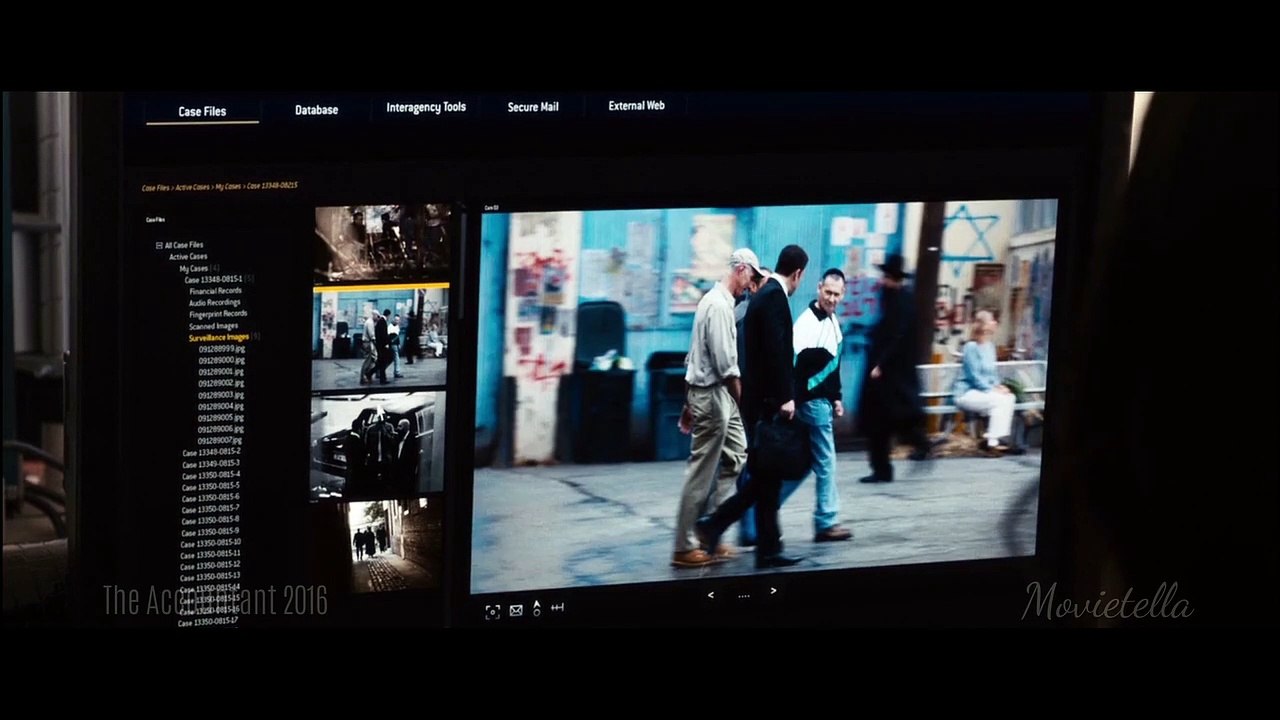Select Case 13348-0815-1 in the tree
The image size is (1280, 720).
pos(213,280)
